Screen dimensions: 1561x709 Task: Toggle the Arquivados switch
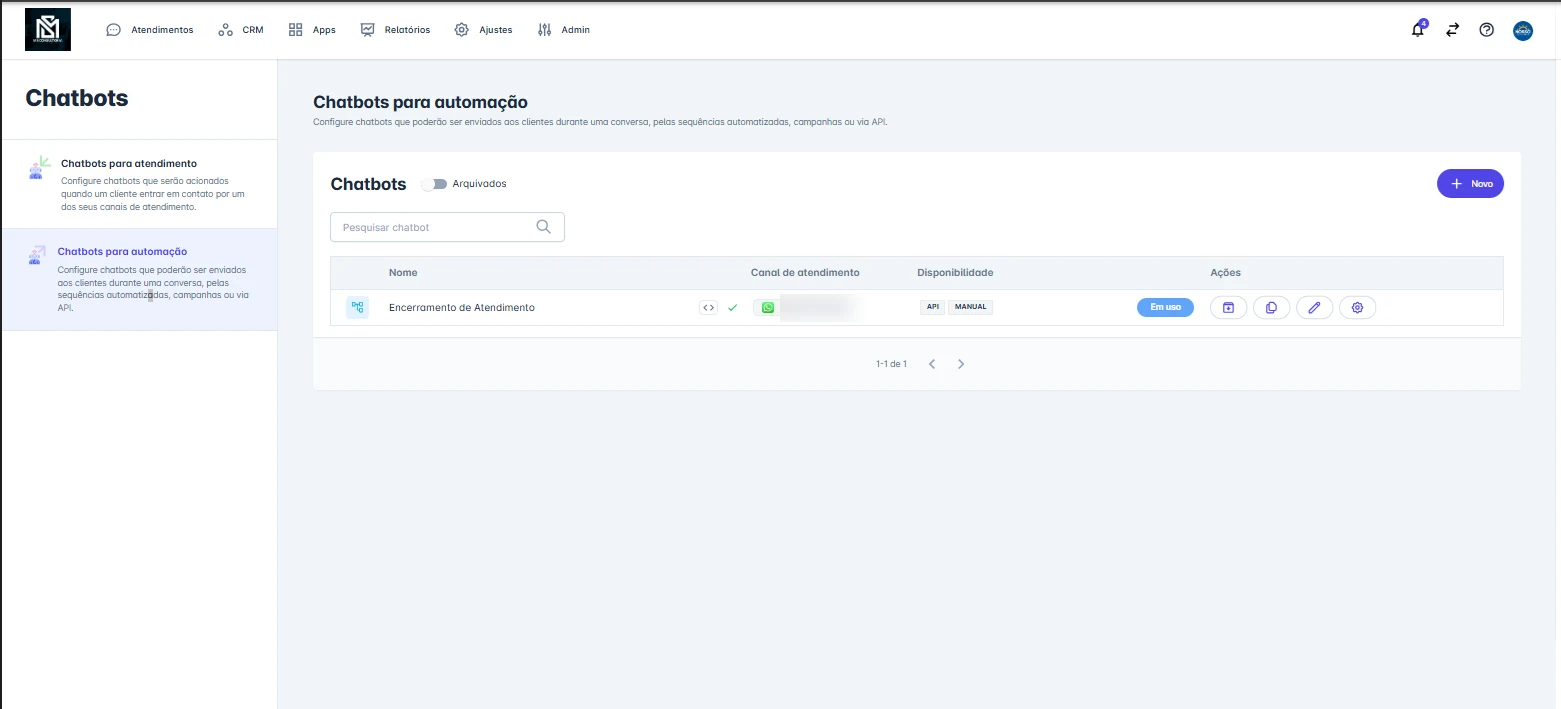[434, 184]
